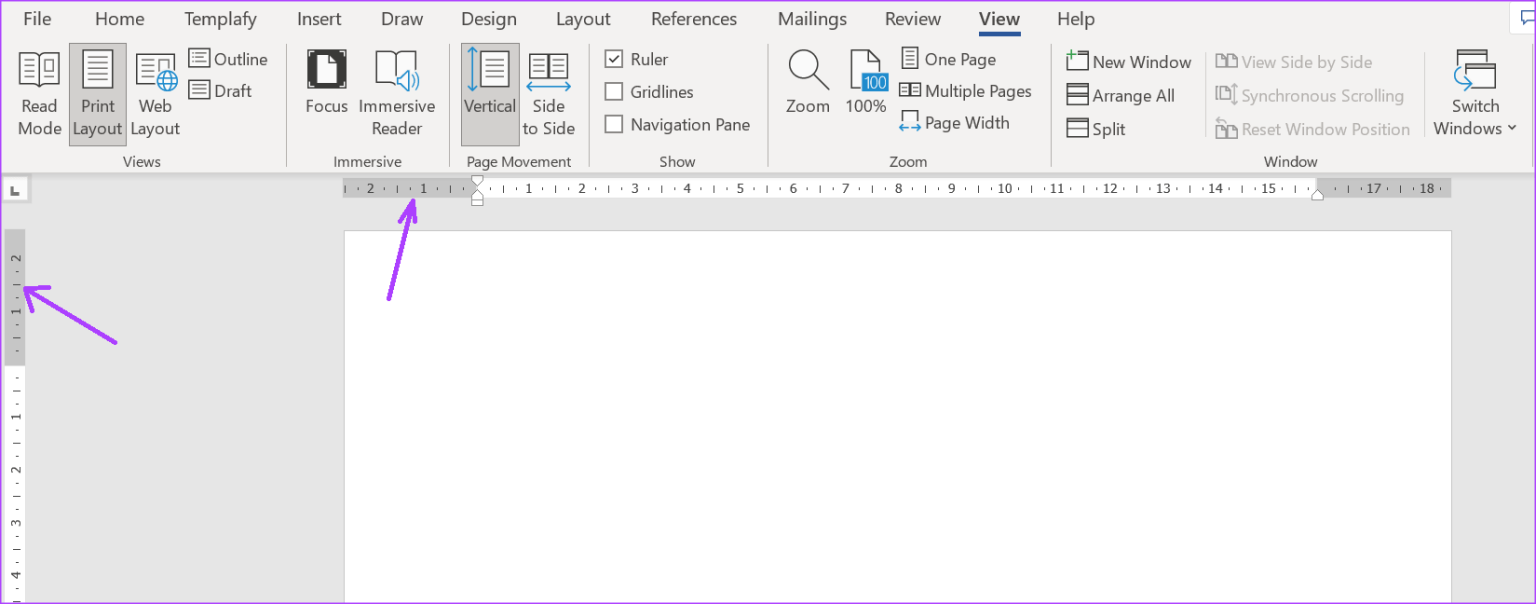The image size is (1536, 604).
Task: Switch to Draft view
Action: [222, 90]
